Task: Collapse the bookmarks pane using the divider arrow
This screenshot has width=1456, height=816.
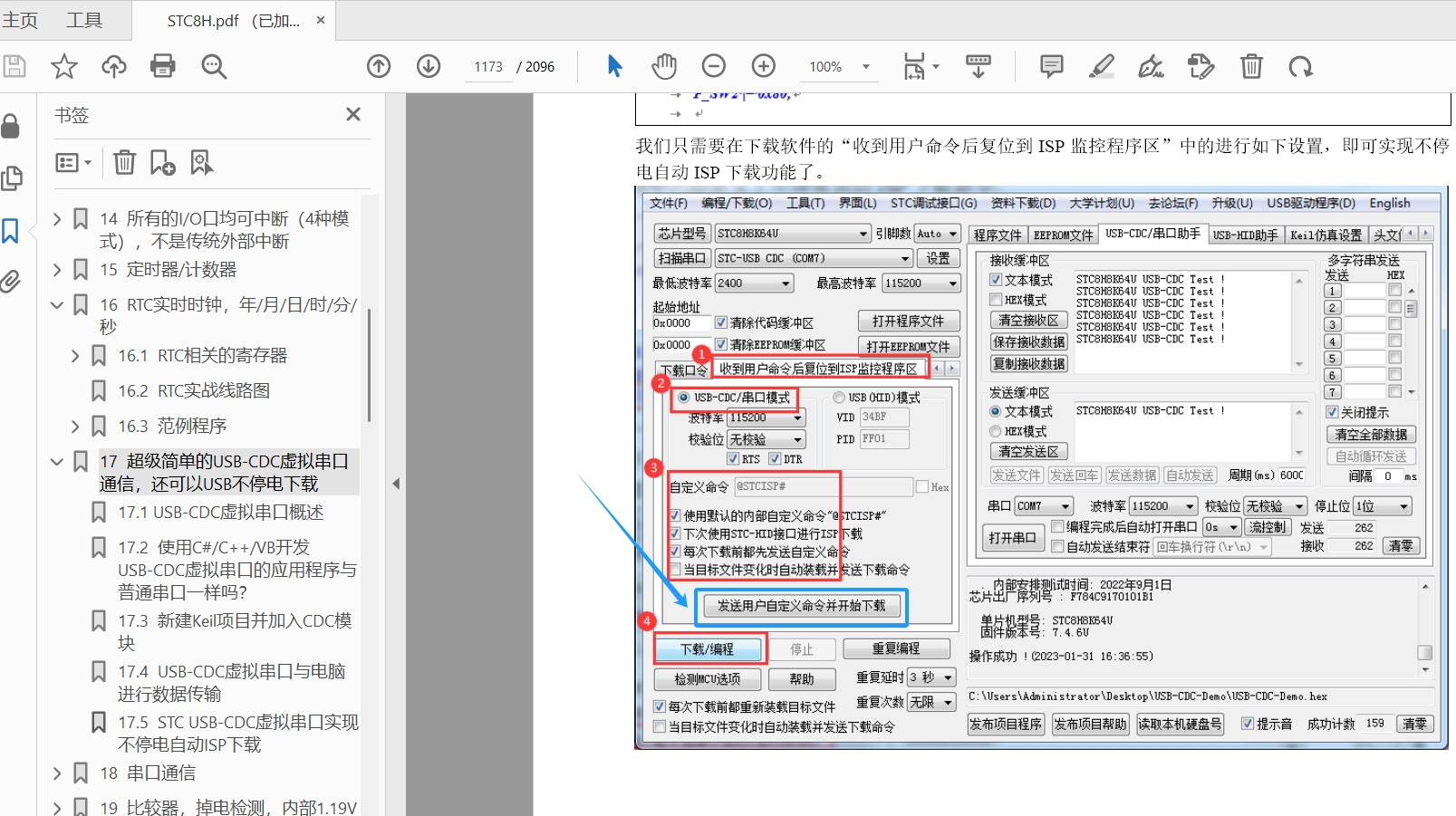Action: pyautogui.click(x=396, y=484)
